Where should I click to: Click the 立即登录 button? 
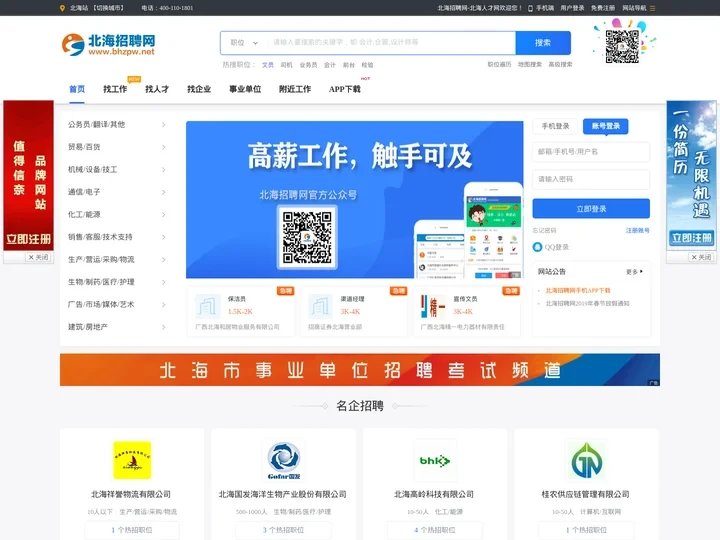(x=591, y=208)
